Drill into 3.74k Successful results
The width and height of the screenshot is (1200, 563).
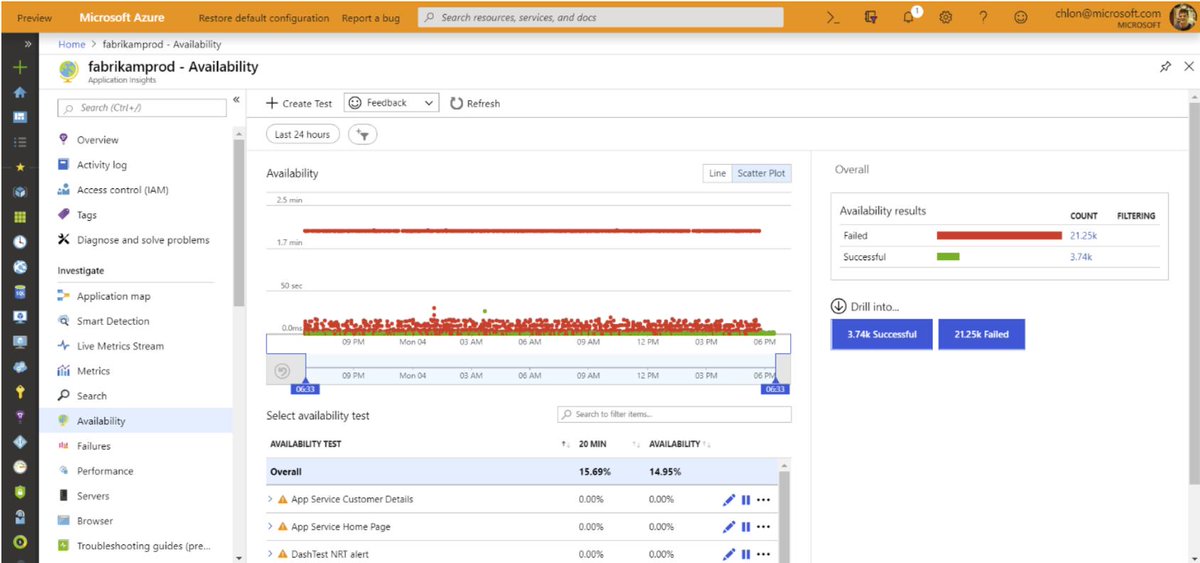pyautogui.click(x=881, y=334)
